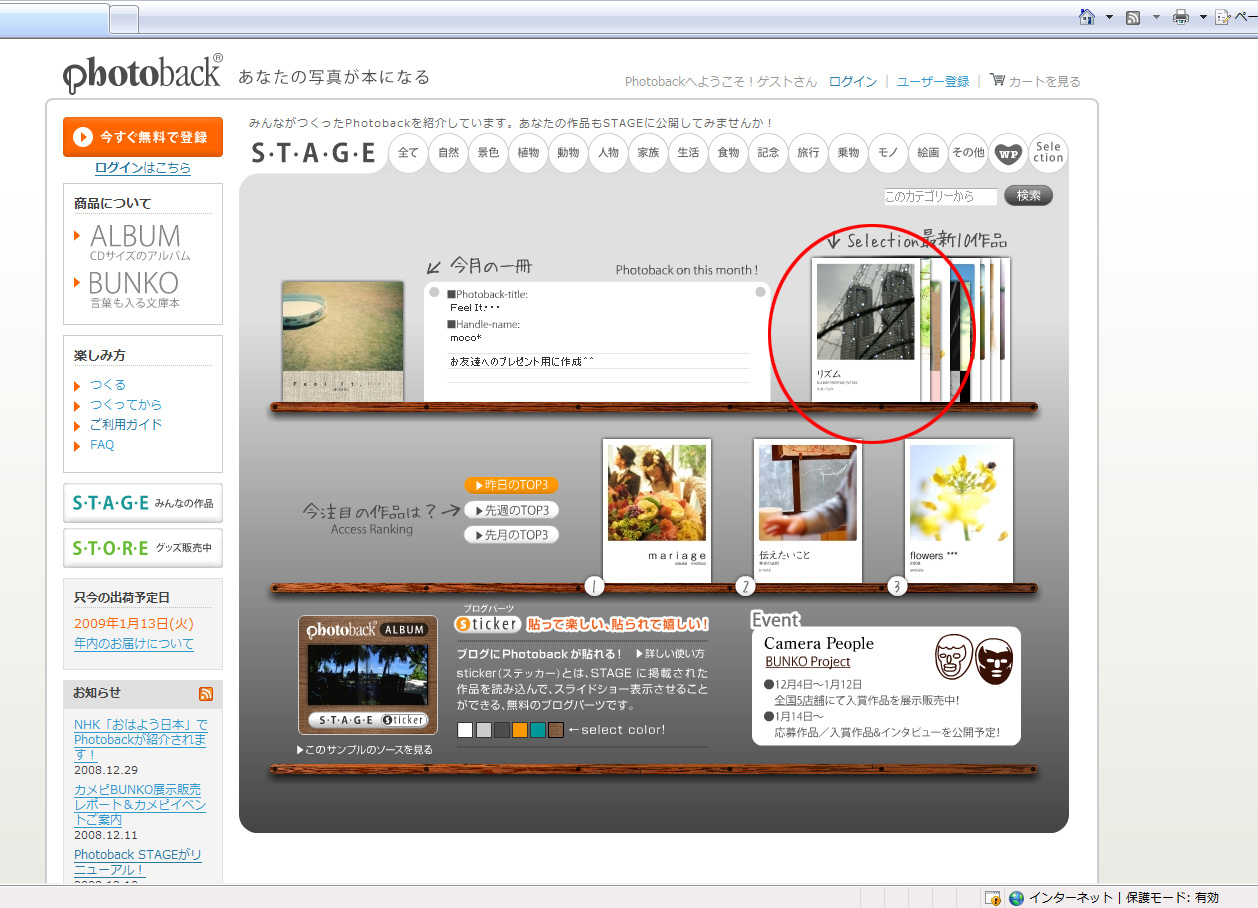
Task: Select the 人物 category tab
Action: coord(608,153)
